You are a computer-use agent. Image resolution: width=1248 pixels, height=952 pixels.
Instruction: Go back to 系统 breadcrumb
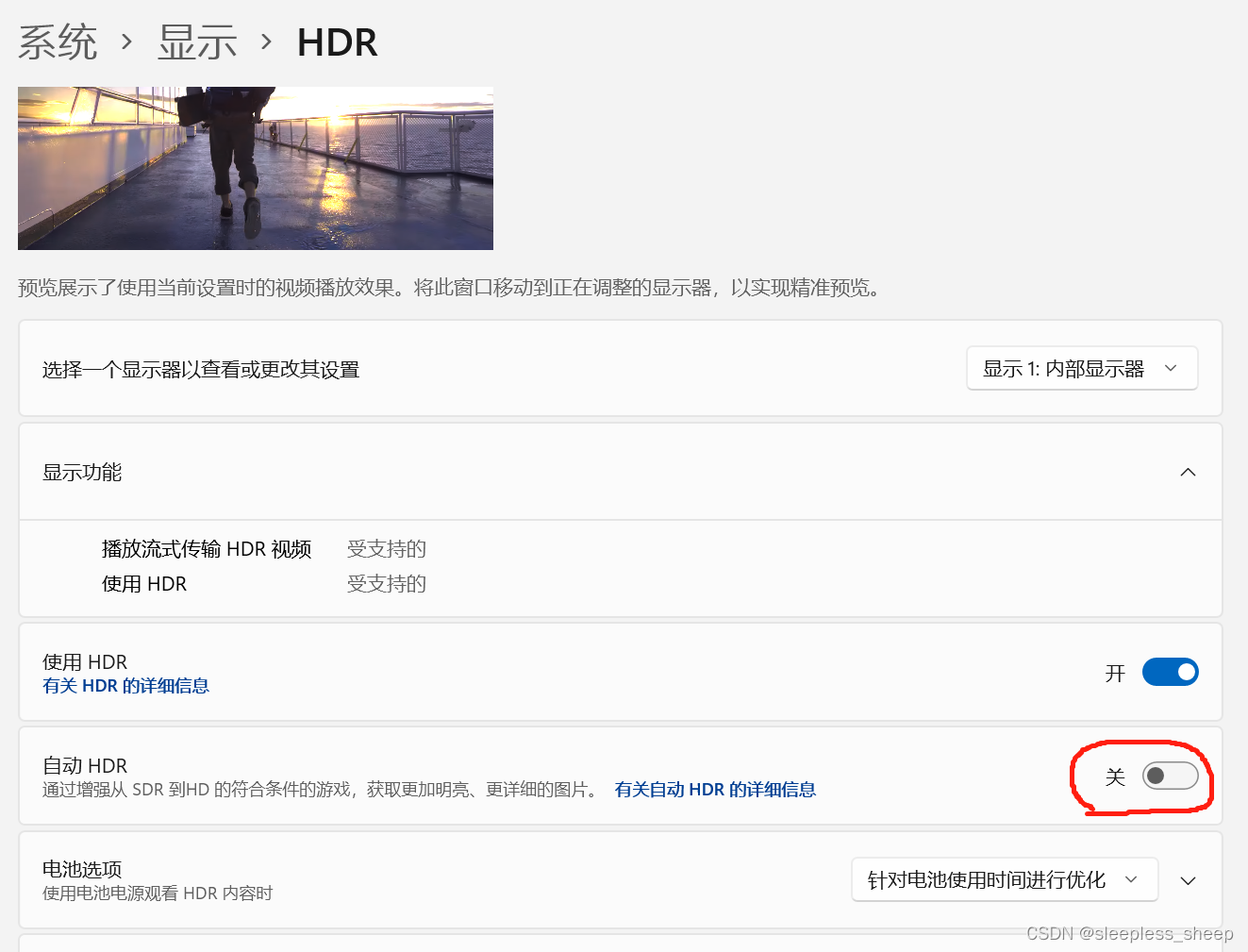(x=58, y=42)
